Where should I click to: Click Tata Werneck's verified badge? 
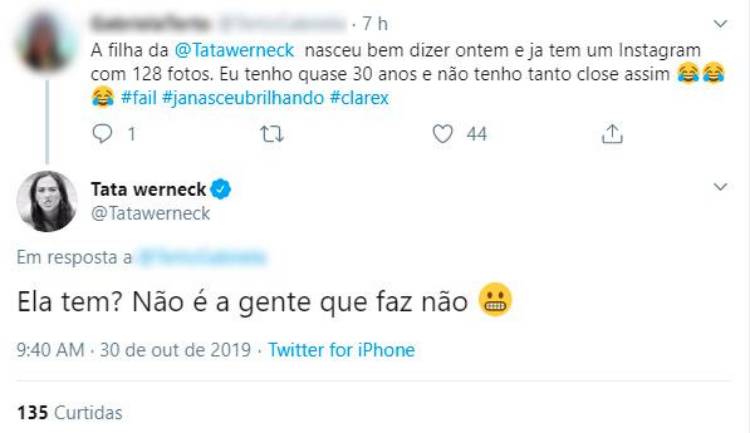(x=223, y=187)
